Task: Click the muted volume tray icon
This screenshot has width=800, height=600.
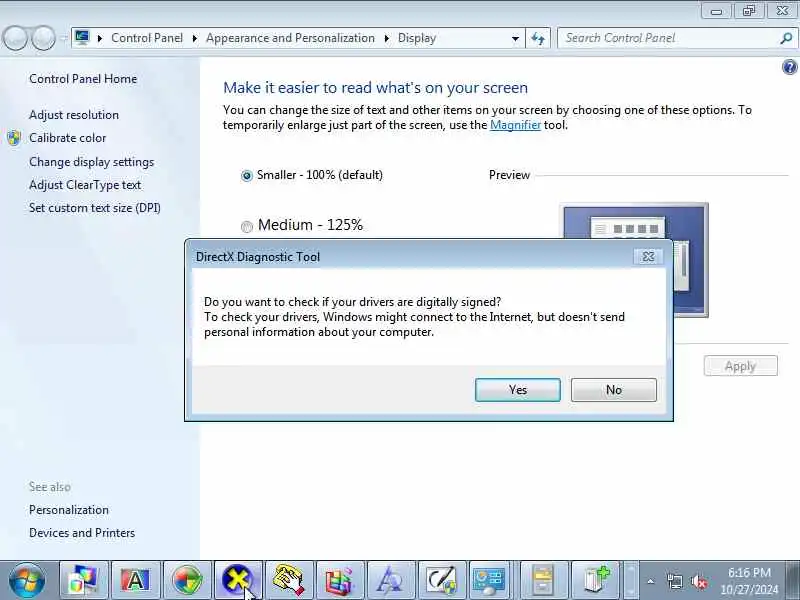Action: click(698, 581)
